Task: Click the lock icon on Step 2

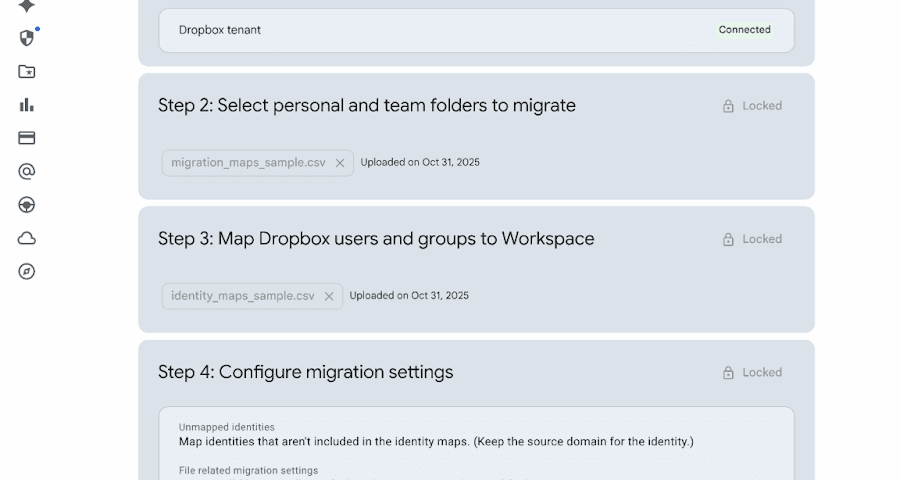Action: point(728,106)
